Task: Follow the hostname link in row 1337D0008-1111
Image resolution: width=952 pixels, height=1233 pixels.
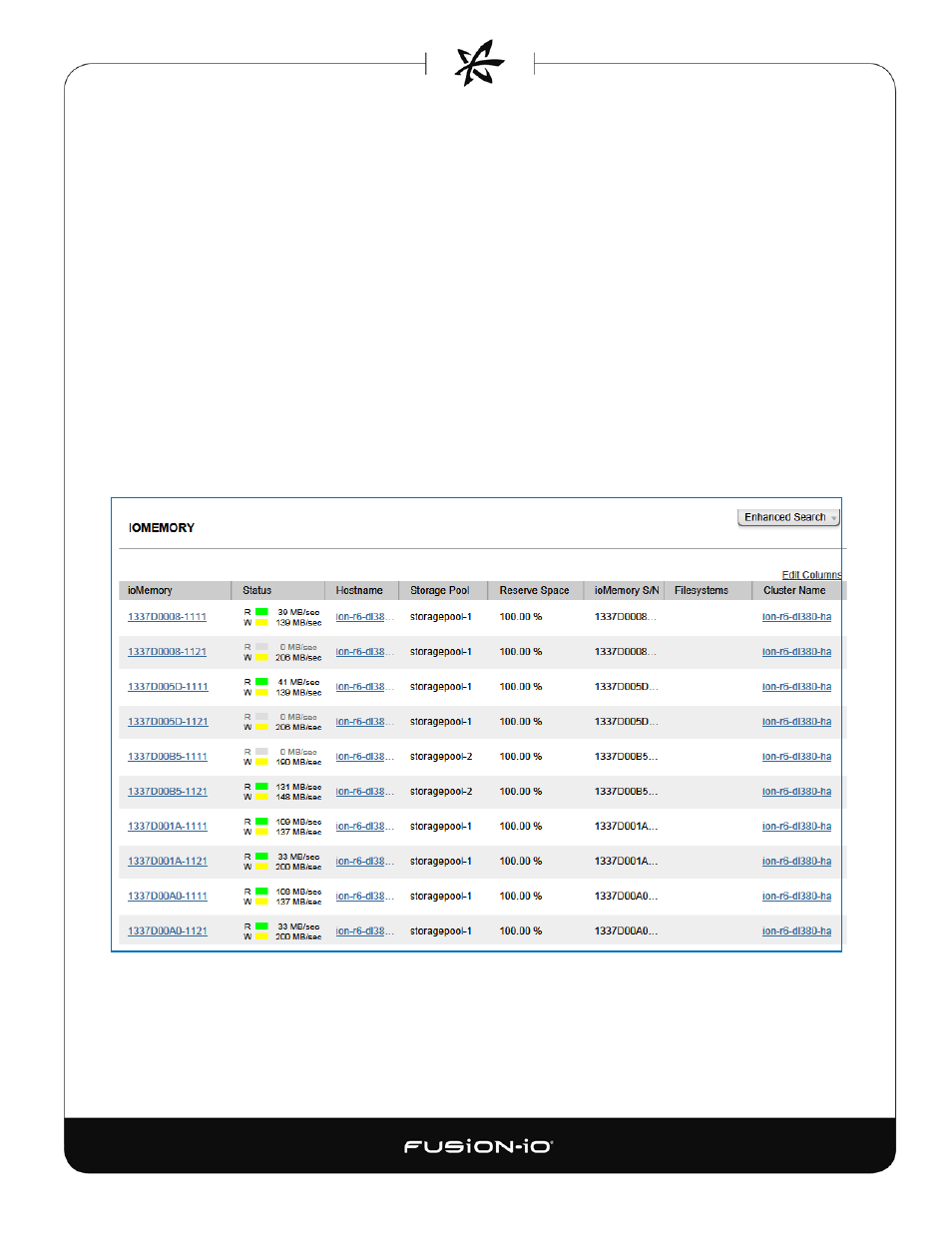Action: click(x=364, y=617)
